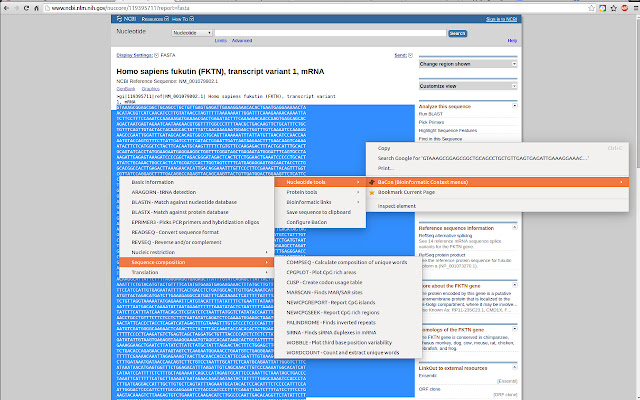Open the Nucleotide tools submenu
Image resolution: width=640 pixels, height=400 pixels.
[320, 182]
